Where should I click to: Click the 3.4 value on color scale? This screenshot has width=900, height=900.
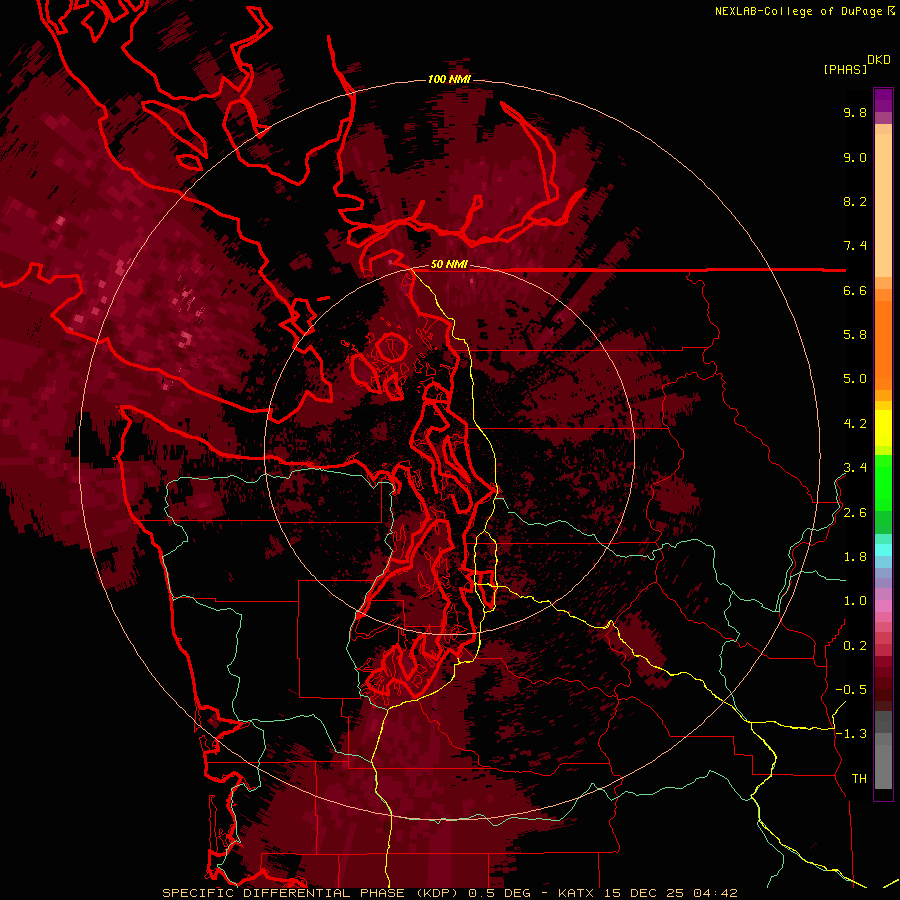pyautogui.click(x=855, y=468)
